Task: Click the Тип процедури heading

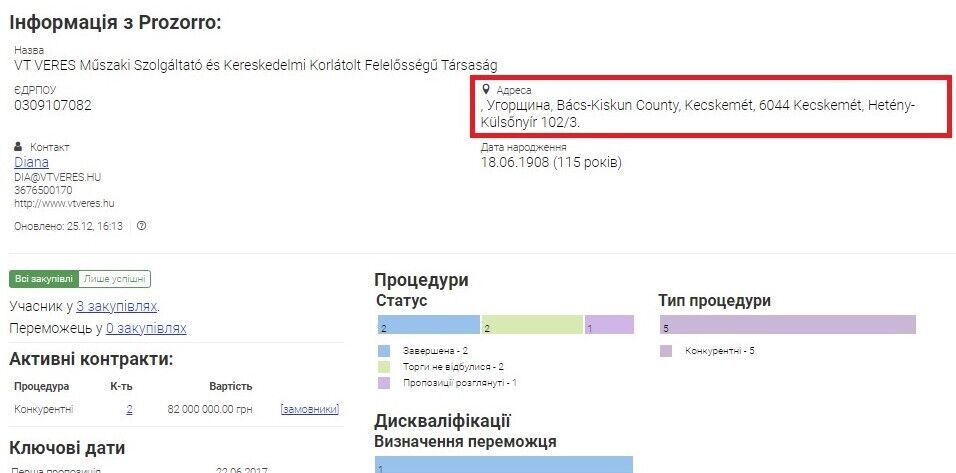Action: coord(715,301)
